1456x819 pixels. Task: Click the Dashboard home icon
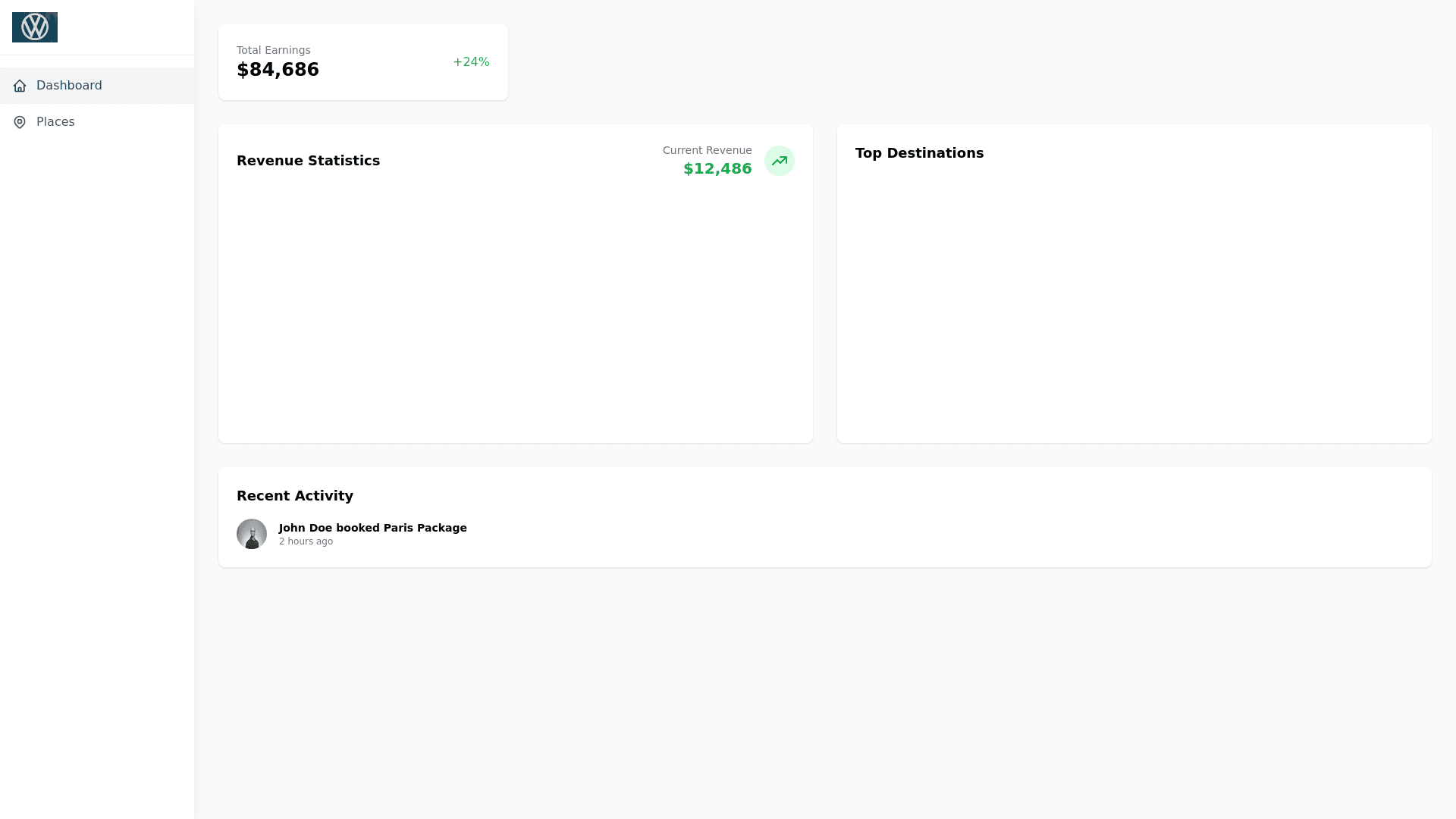pos(20,86)
